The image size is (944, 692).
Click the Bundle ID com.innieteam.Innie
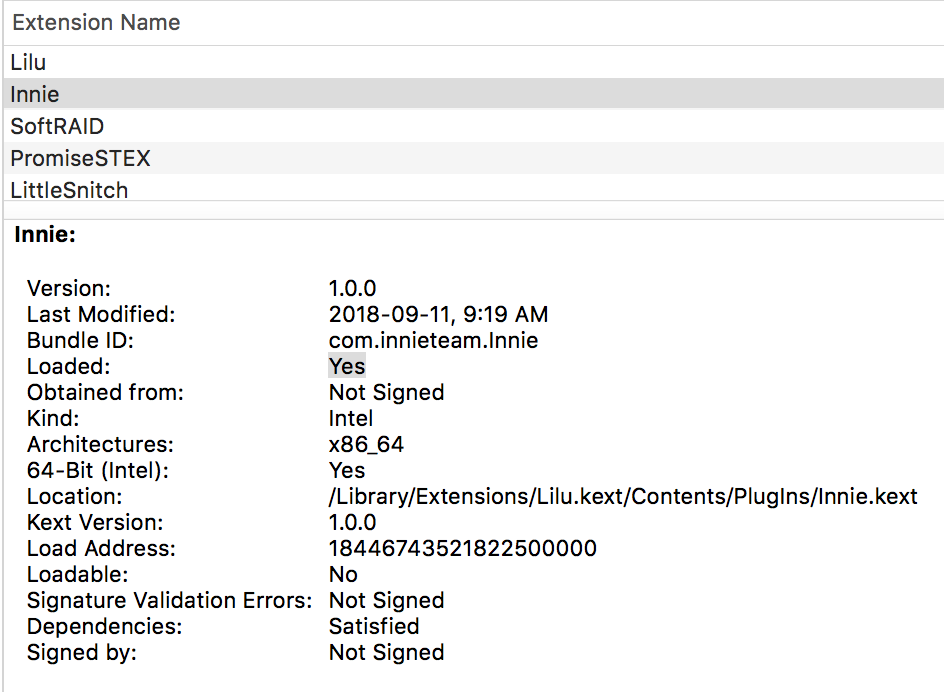point(433,340)
